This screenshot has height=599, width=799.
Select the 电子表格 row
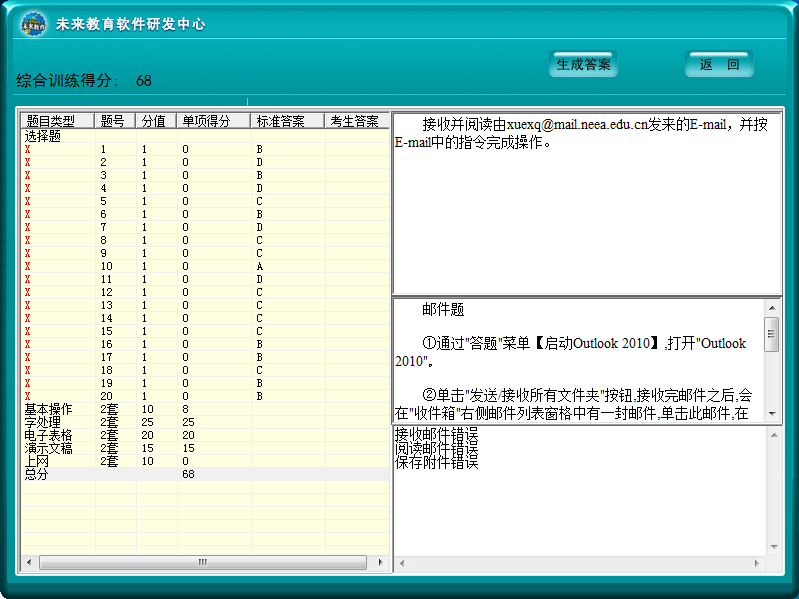point(205,435)
